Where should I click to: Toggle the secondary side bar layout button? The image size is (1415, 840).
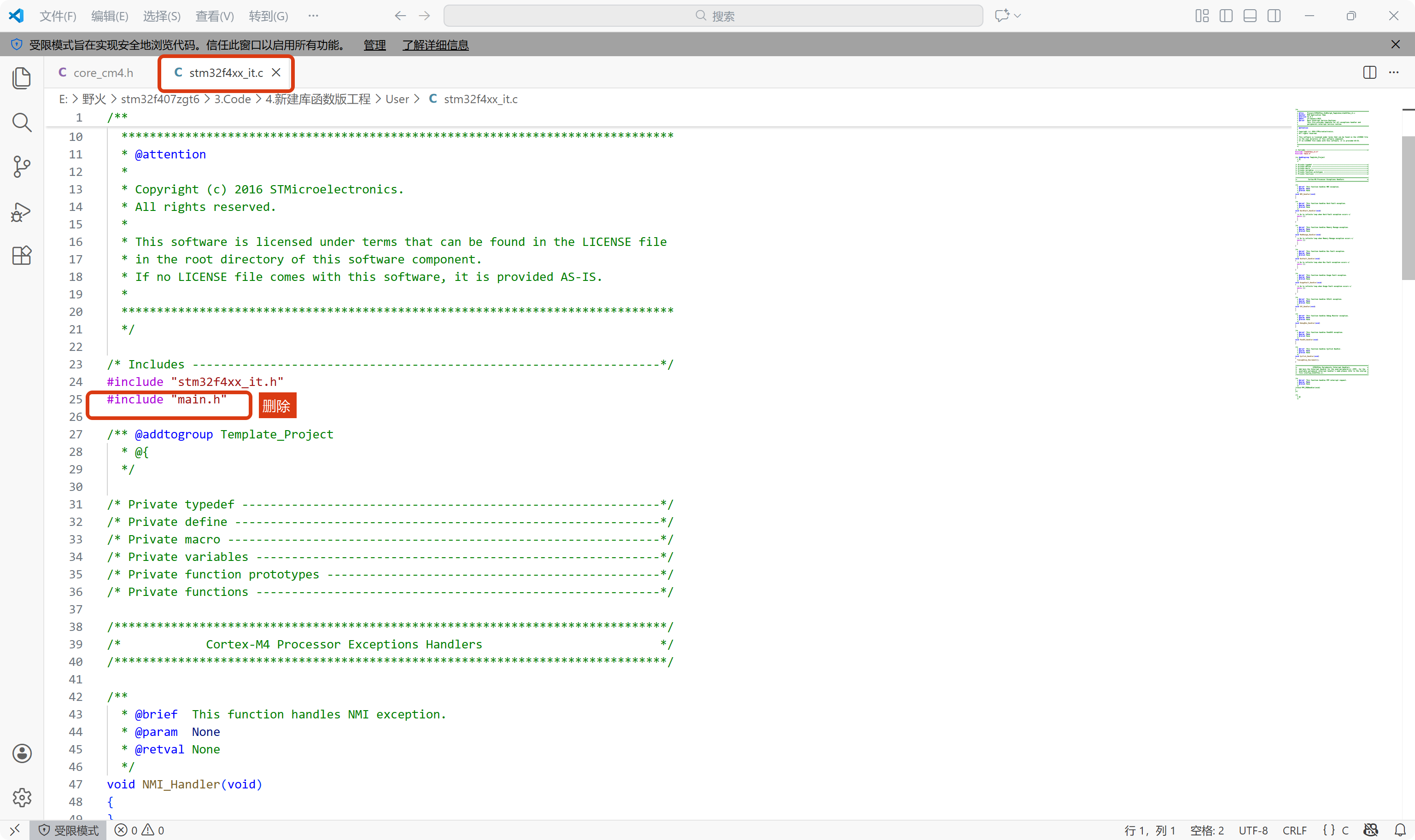click(x=1274, y=16)
